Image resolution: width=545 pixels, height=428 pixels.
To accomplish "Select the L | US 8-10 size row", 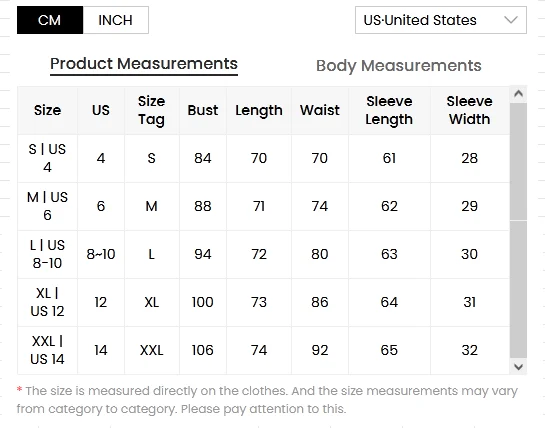I will [x=263, y=255].
